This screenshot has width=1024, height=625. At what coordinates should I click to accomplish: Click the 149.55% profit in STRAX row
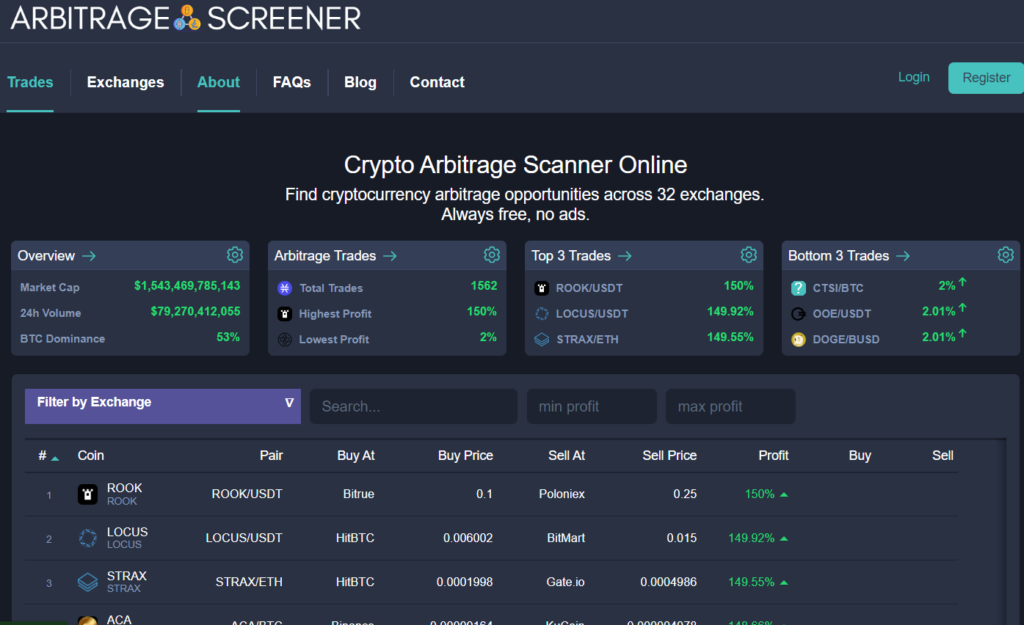(751, 582)
